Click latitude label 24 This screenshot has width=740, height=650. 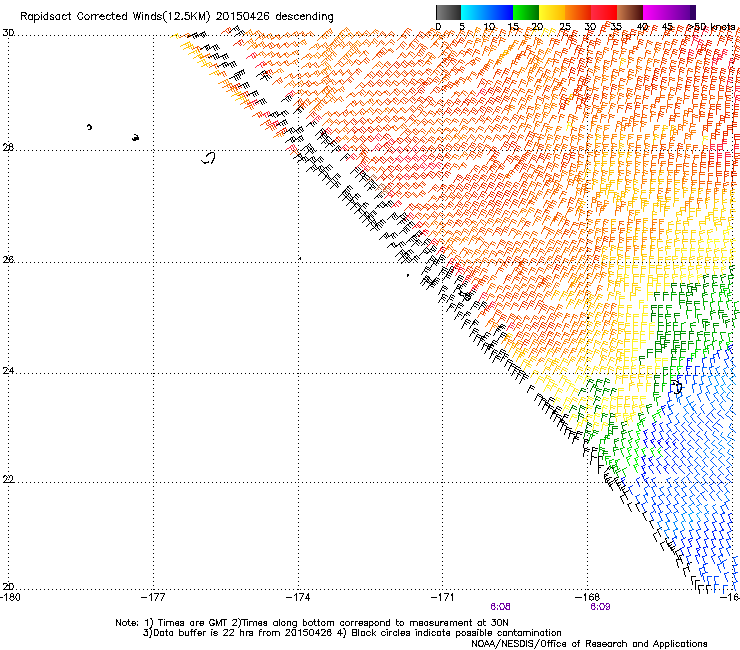pyautogui.click(x=8, y=371)
